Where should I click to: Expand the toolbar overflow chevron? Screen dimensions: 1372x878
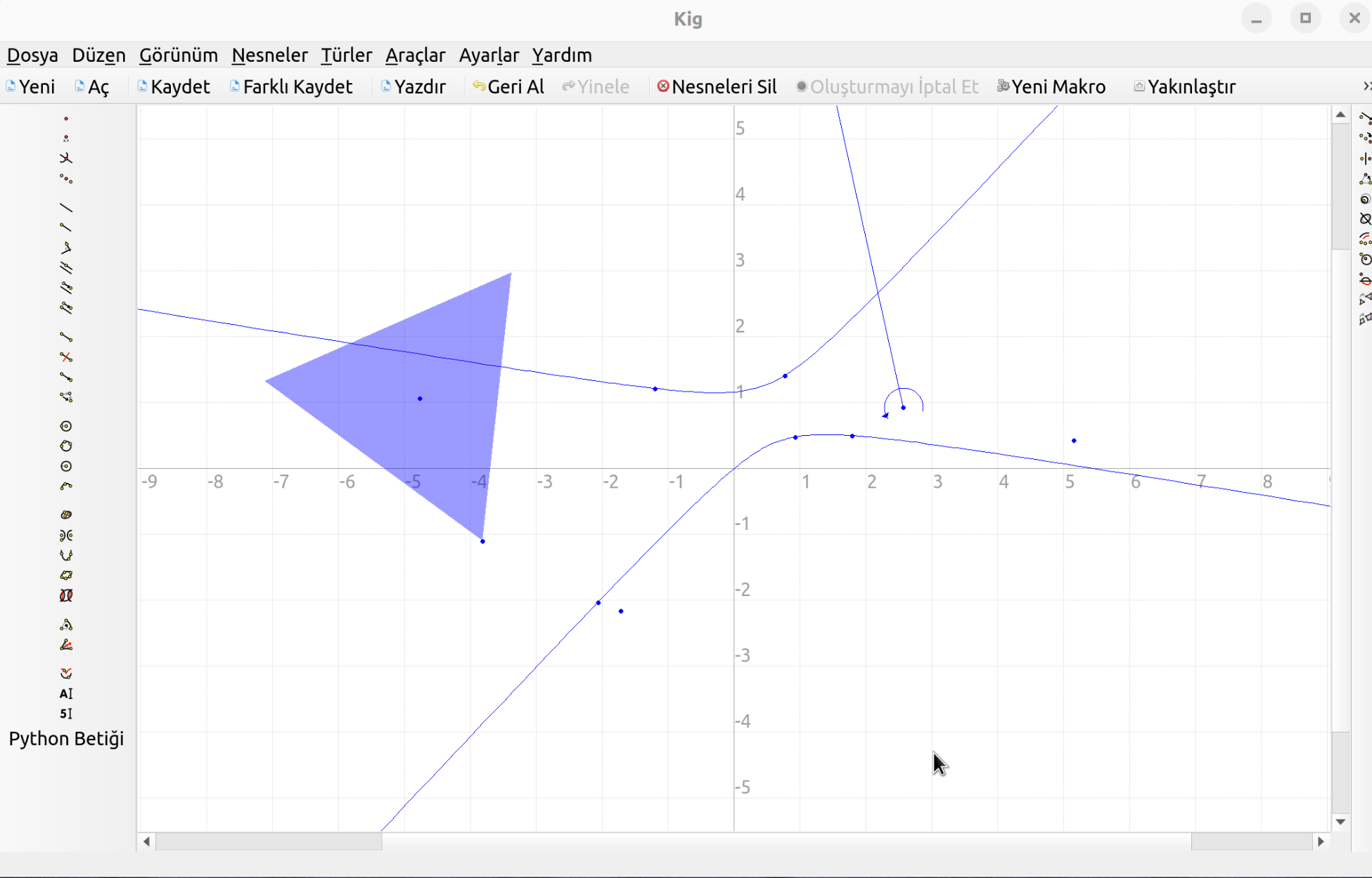1366,86
